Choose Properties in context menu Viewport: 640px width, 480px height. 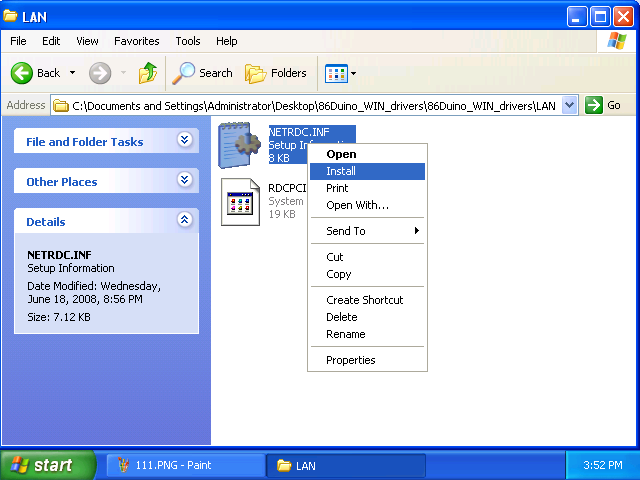click(x=367, y=360)
